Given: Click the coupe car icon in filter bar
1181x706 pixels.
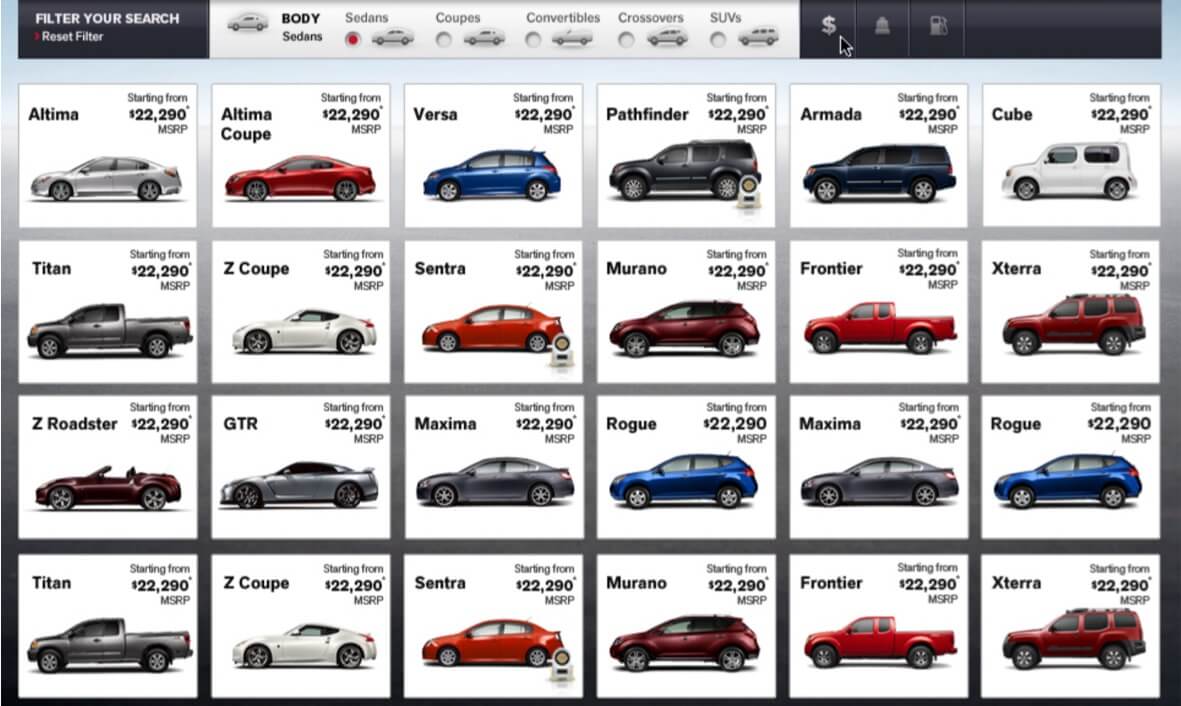Looking at the screenshot, I should 484,37.
